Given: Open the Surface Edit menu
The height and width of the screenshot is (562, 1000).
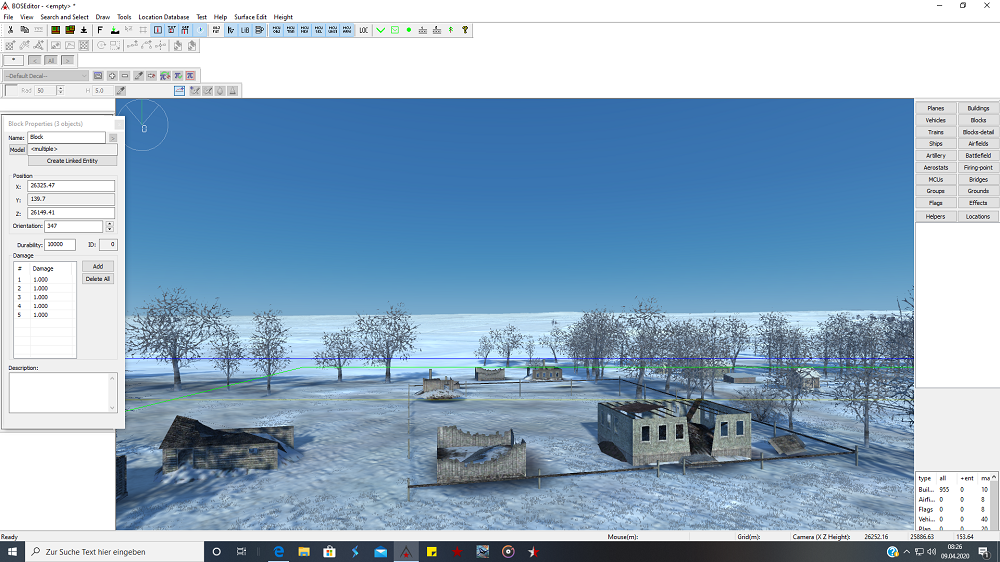Looking at the screenshot, I should point(250,17).
